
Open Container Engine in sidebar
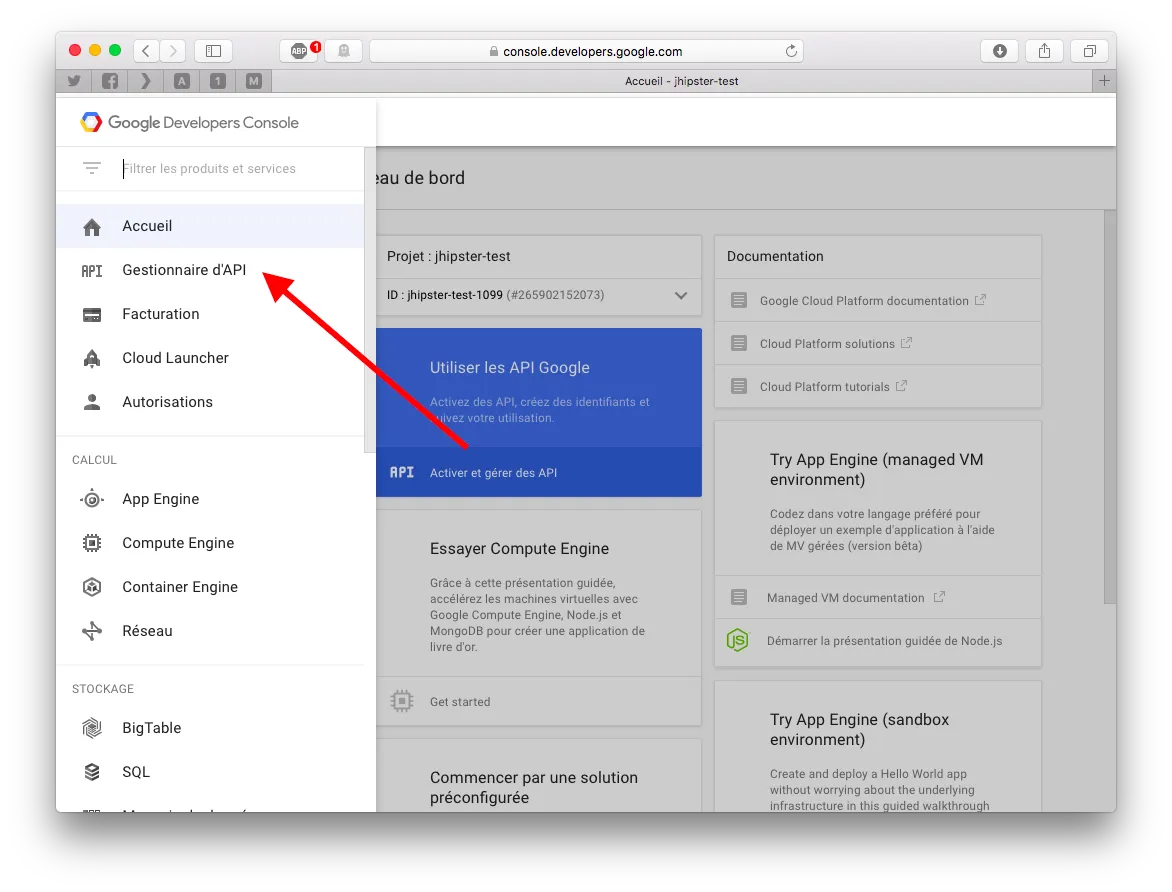click(x=211, y=587)
